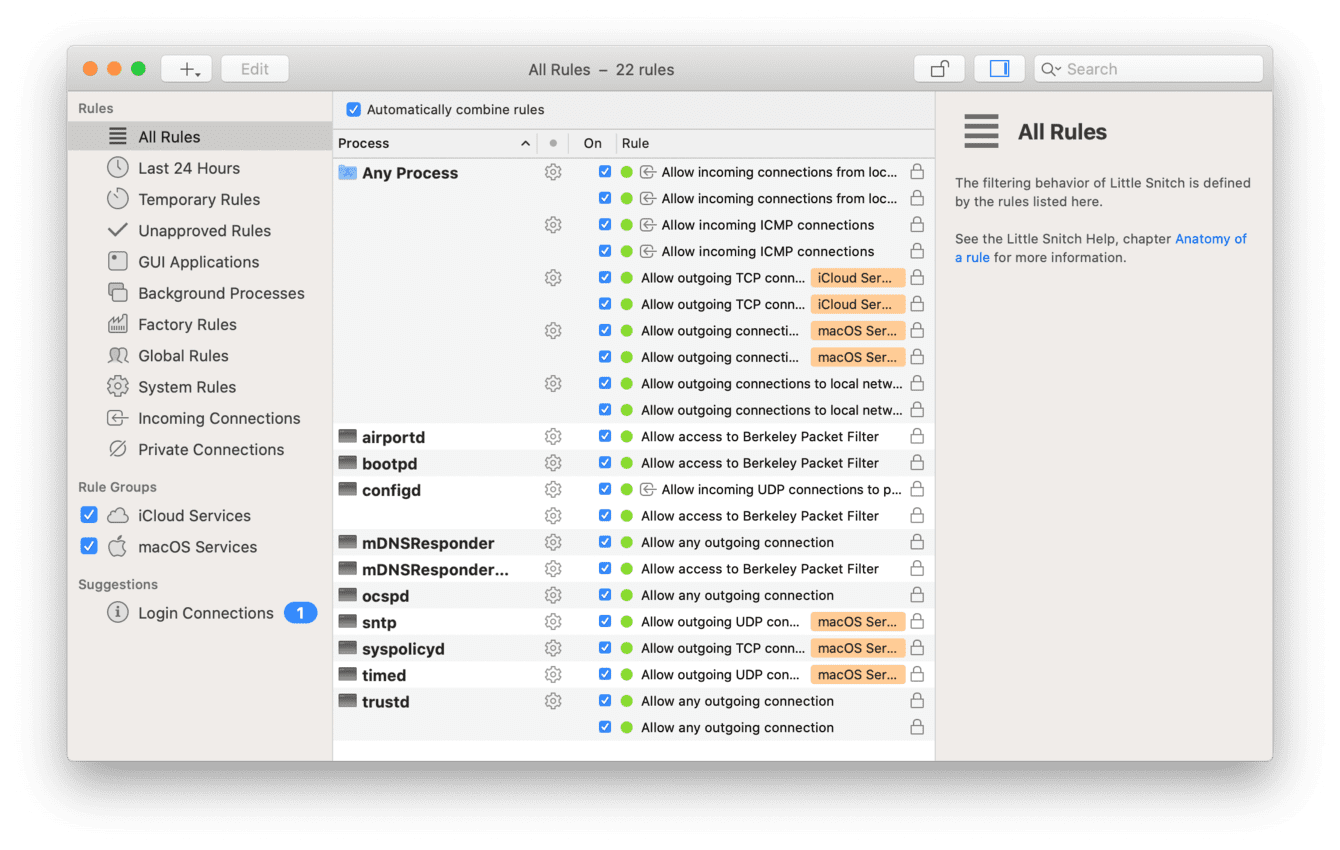
Task: Click the gear icon next to ocspd
Action: 553,596
